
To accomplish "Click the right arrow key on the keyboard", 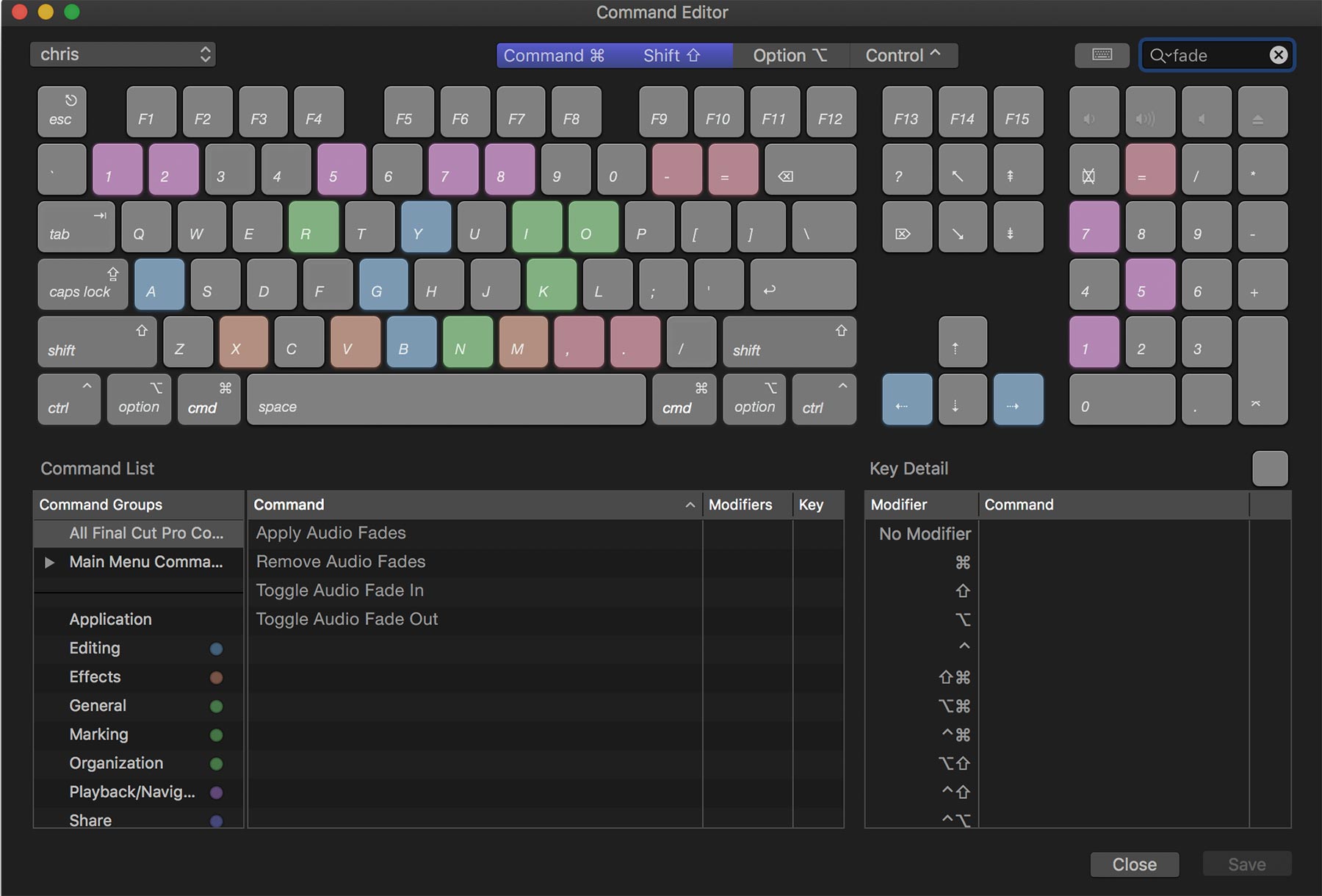I will [x=1019, y=400].
